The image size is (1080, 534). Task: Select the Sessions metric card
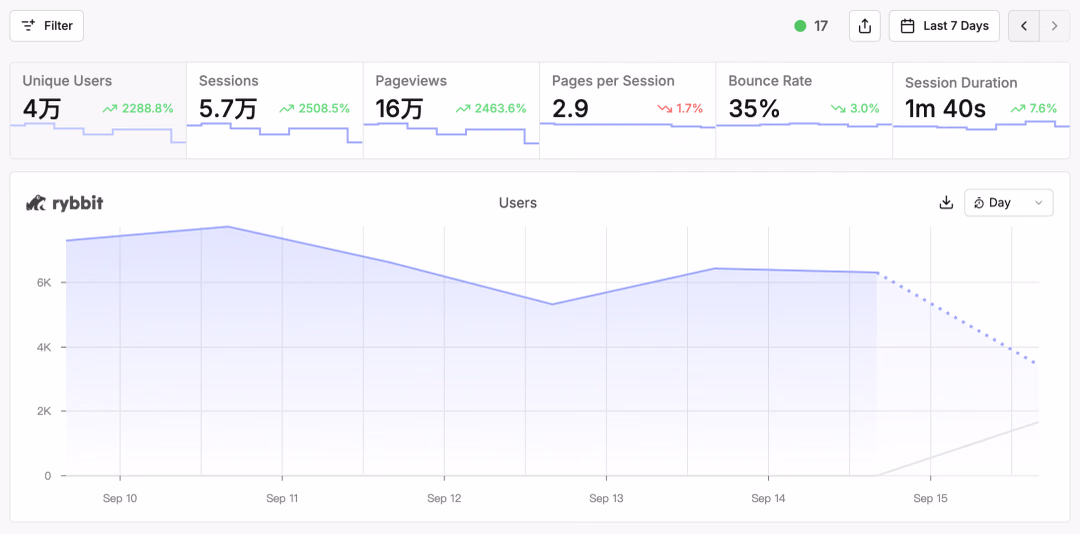[x=275, y=110]
